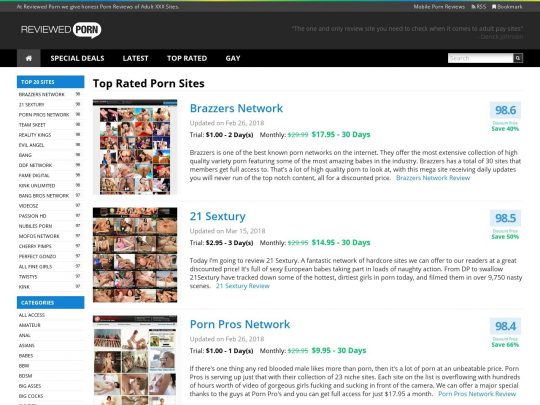Click the Reviewed site logo
This screenshot has width=540, height=405.
click(x=61, y=30)
